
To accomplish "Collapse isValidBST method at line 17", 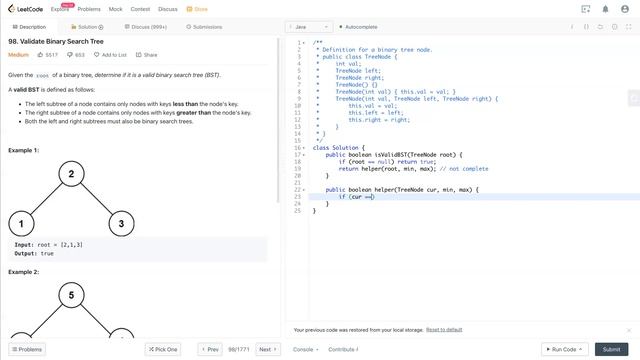I will (304, 155).
